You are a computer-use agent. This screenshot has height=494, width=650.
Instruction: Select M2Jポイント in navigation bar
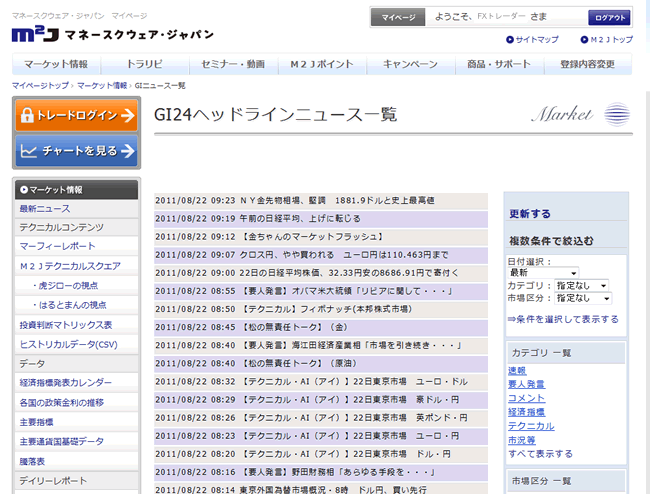[x=322, y=64]
